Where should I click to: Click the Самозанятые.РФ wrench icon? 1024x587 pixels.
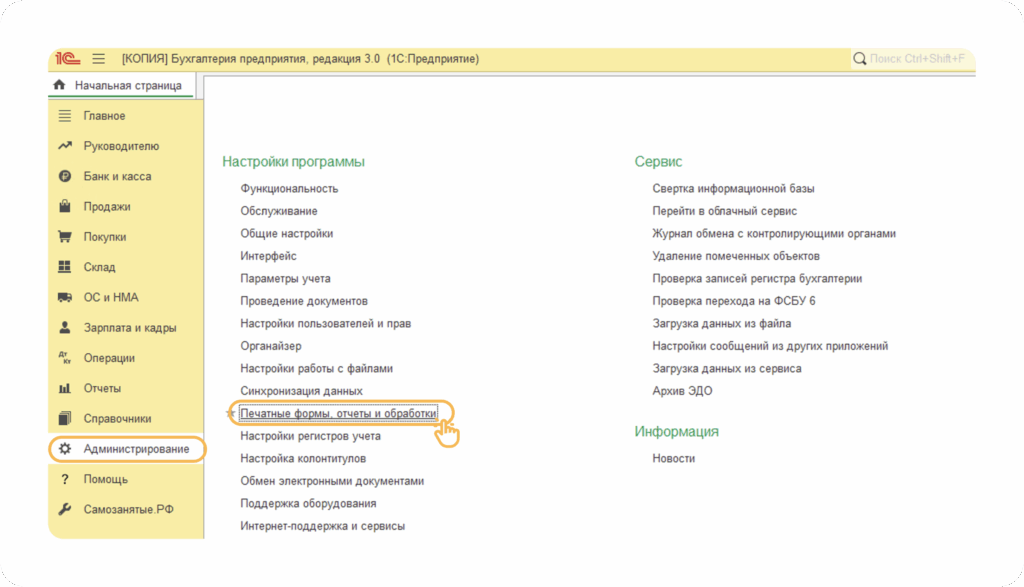click(65, 510)
